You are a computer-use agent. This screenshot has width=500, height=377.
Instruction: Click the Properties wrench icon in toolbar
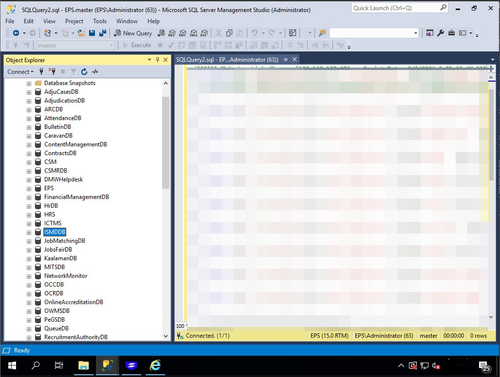[x=440, y=33]
